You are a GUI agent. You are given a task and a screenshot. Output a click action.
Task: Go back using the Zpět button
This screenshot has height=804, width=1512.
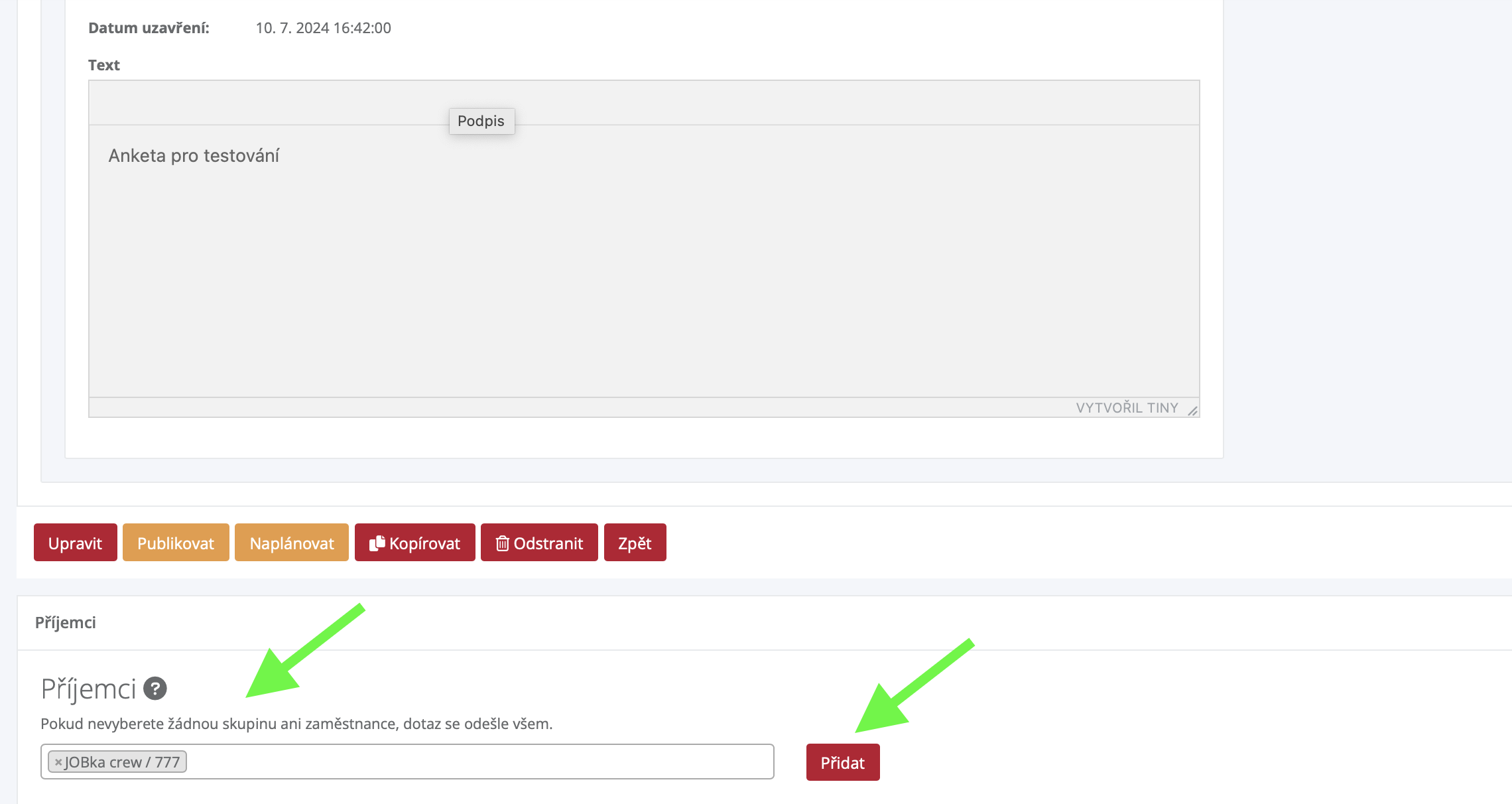635,543
